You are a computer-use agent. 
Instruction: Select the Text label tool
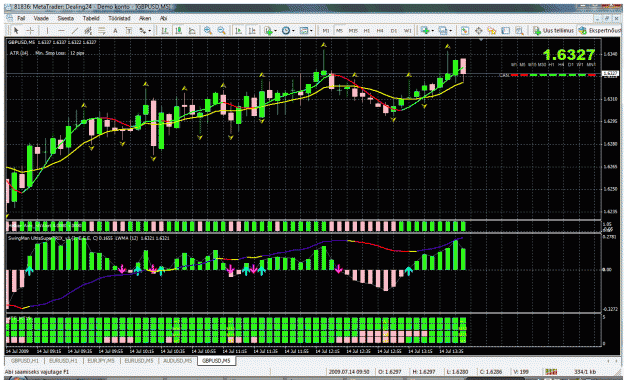129,31
